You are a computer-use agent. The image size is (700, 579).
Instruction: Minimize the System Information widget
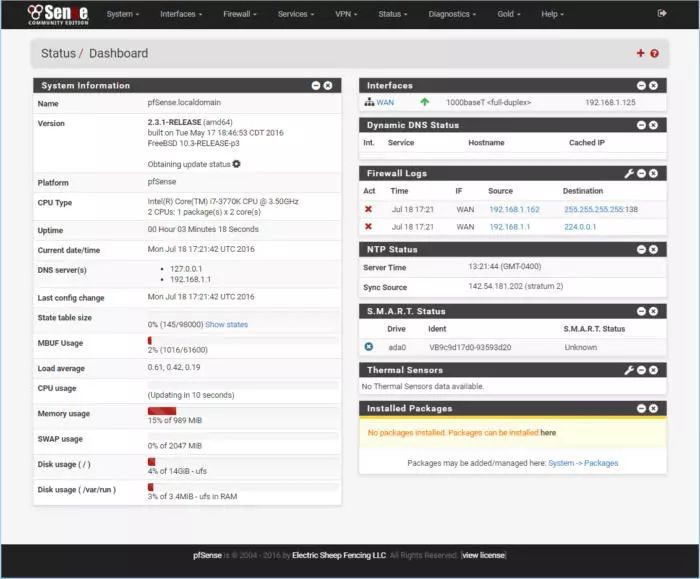316,85
